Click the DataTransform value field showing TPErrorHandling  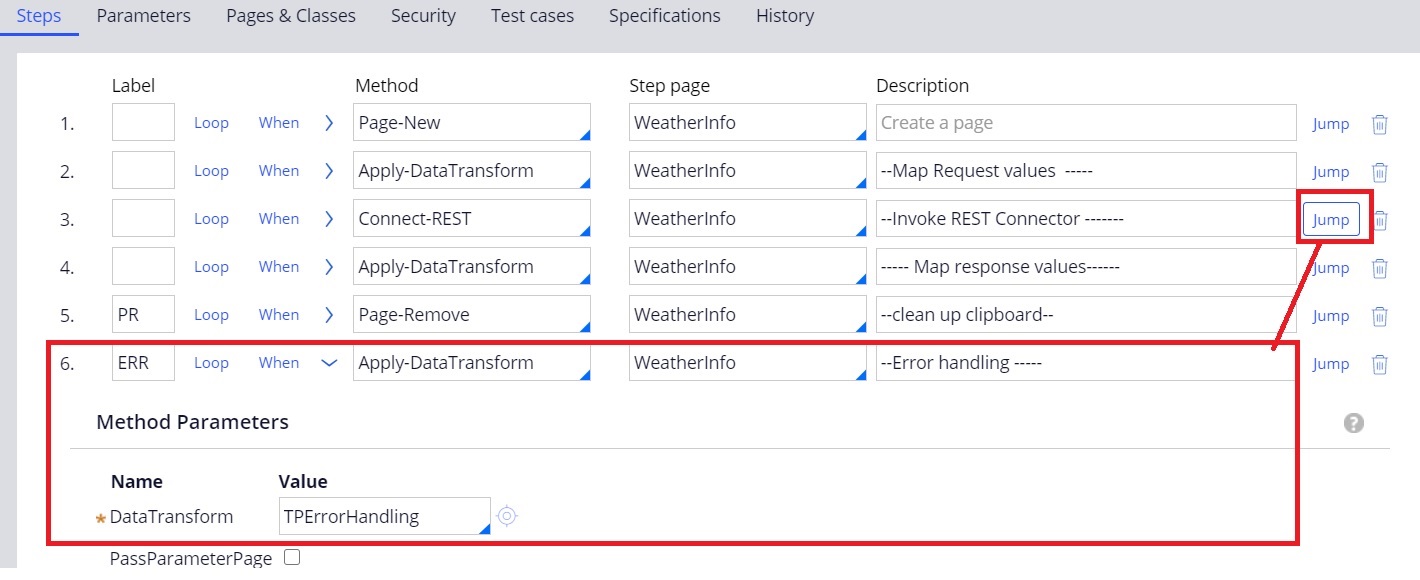click(384, 515)
